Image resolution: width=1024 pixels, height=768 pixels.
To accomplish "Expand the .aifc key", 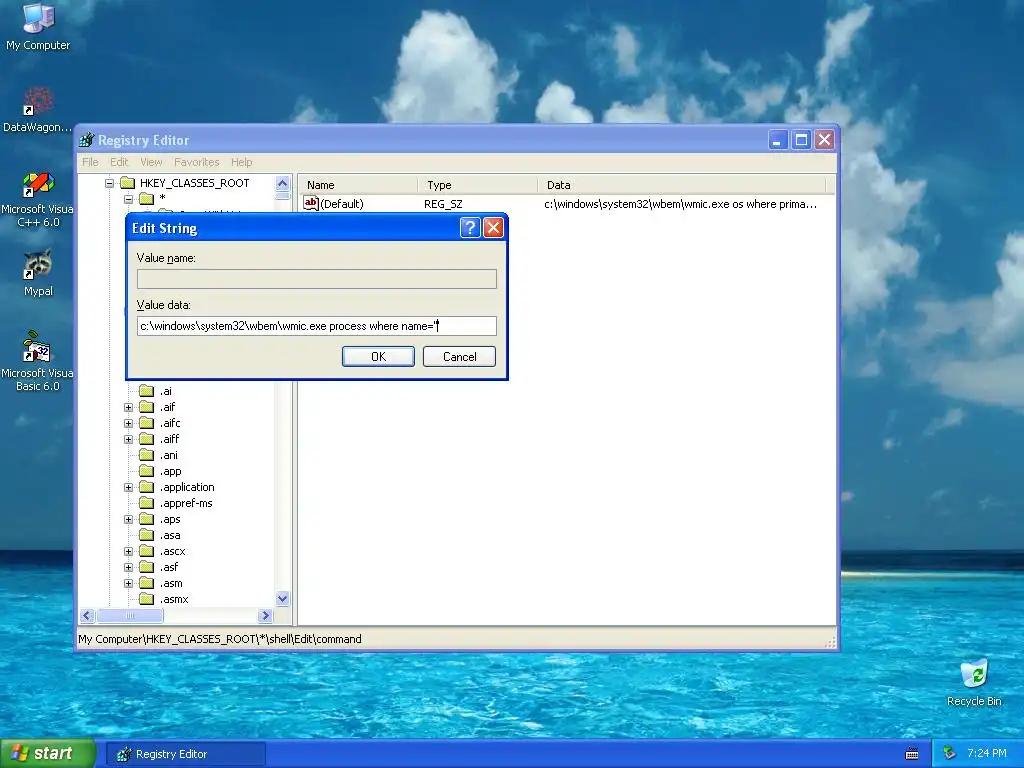I will [x=129, y=423].
